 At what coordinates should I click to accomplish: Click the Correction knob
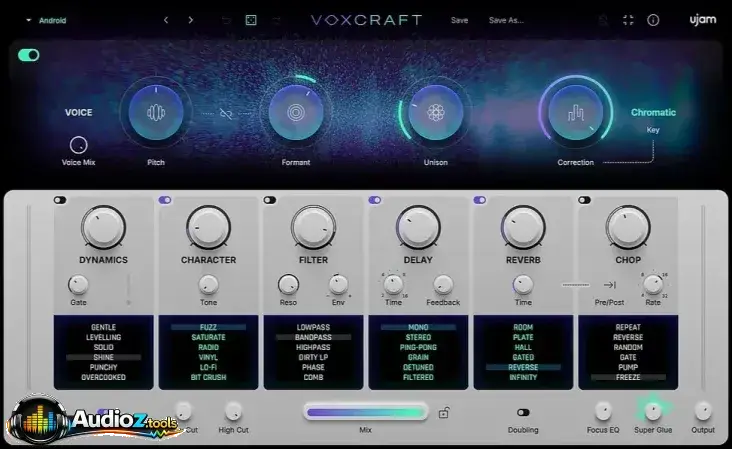coord(576,112)
